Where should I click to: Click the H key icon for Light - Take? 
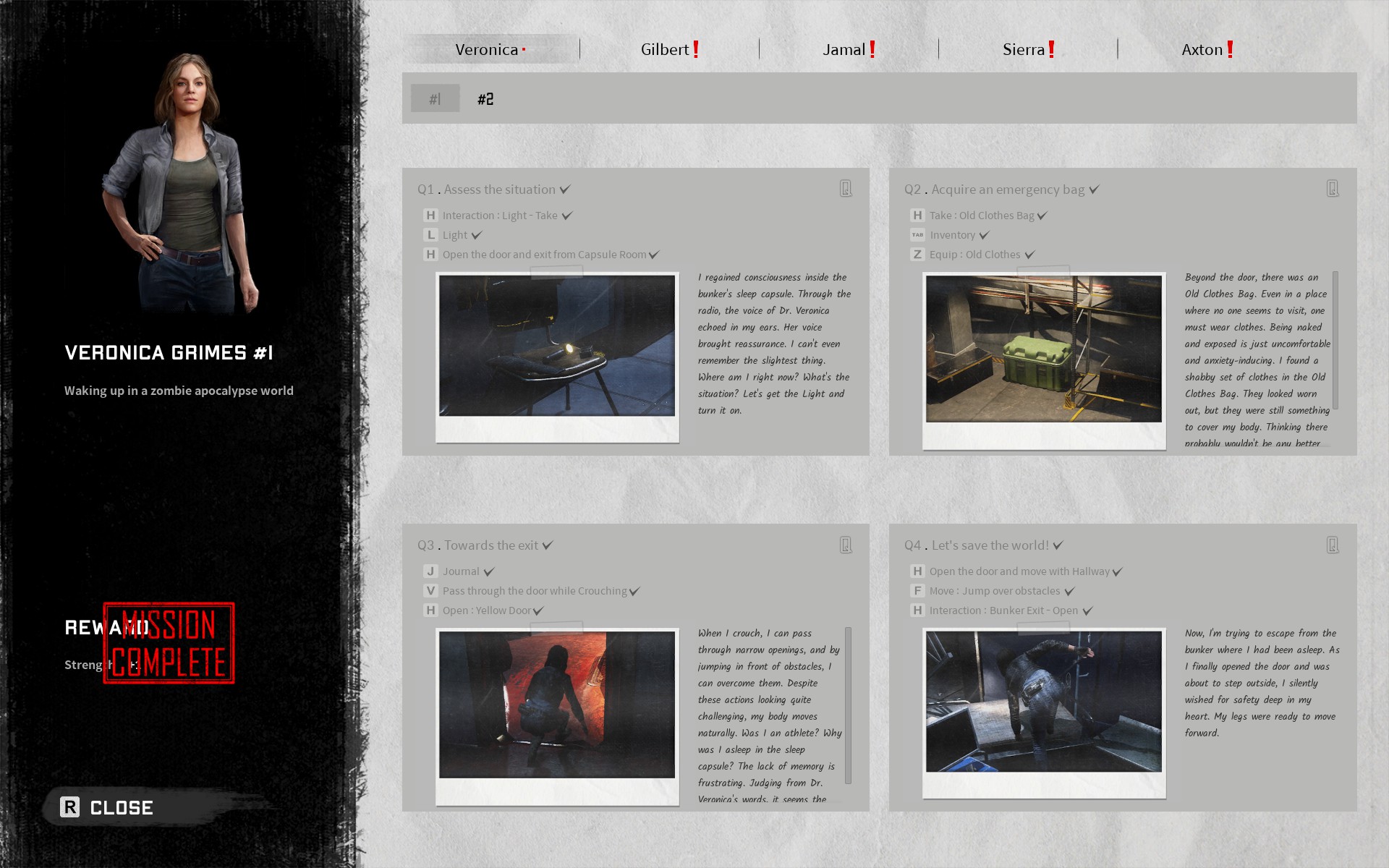coord(430,216)
